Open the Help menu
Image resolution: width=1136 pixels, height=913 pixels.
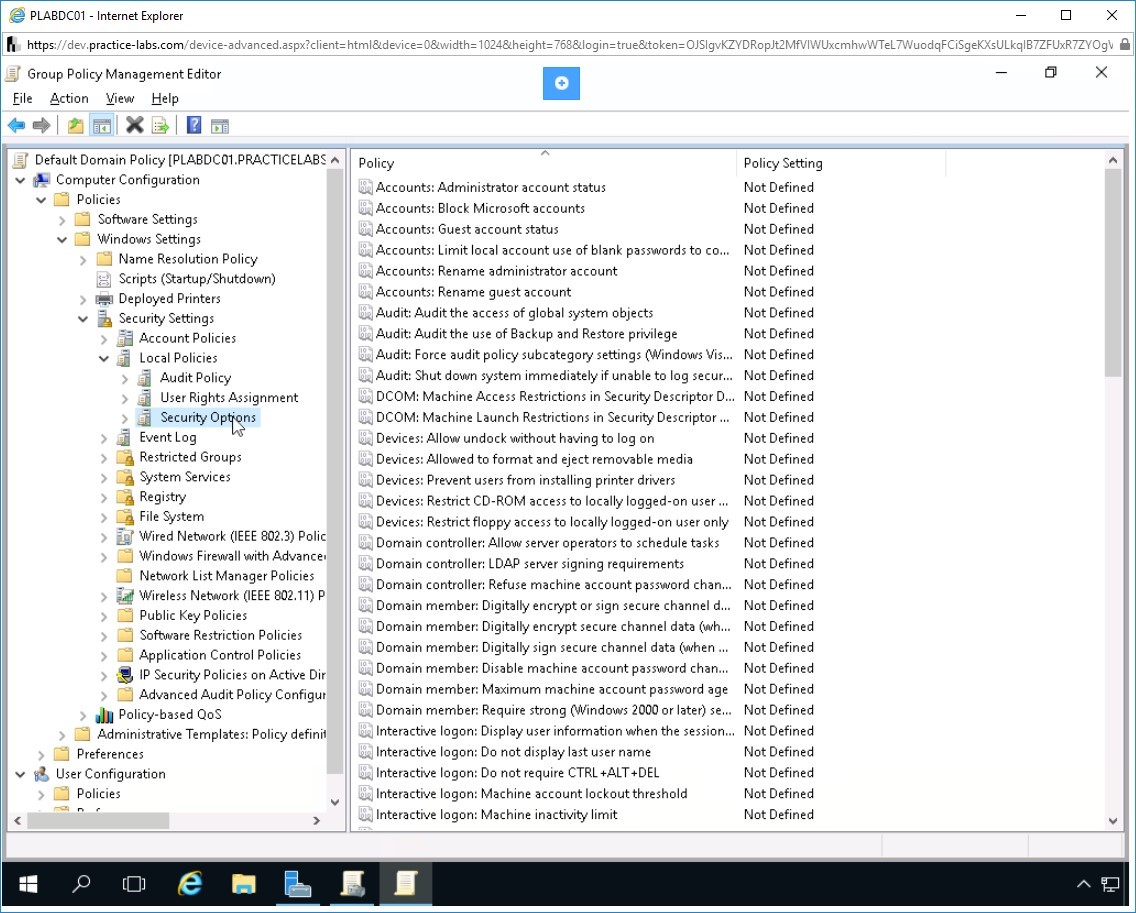(x=164, y=99)
